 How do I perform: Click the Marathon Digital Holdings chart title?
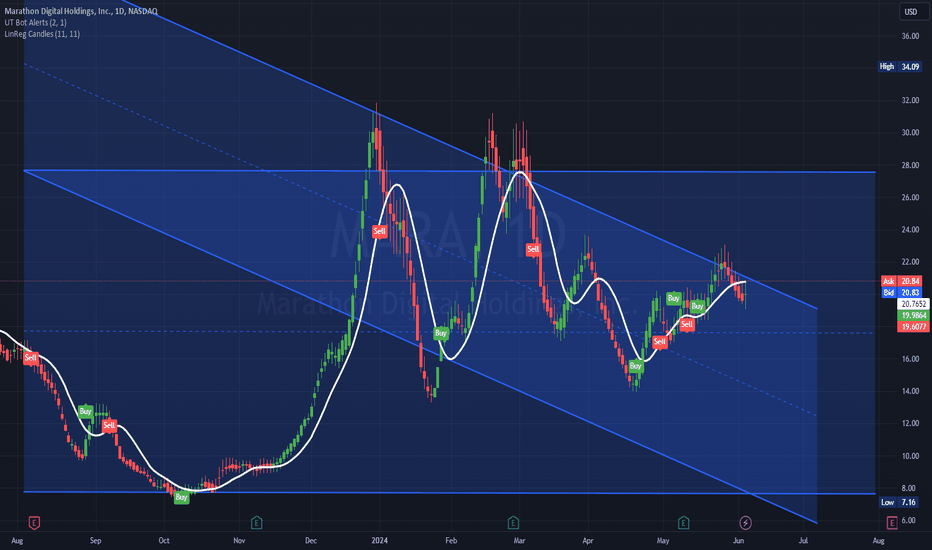81,11
